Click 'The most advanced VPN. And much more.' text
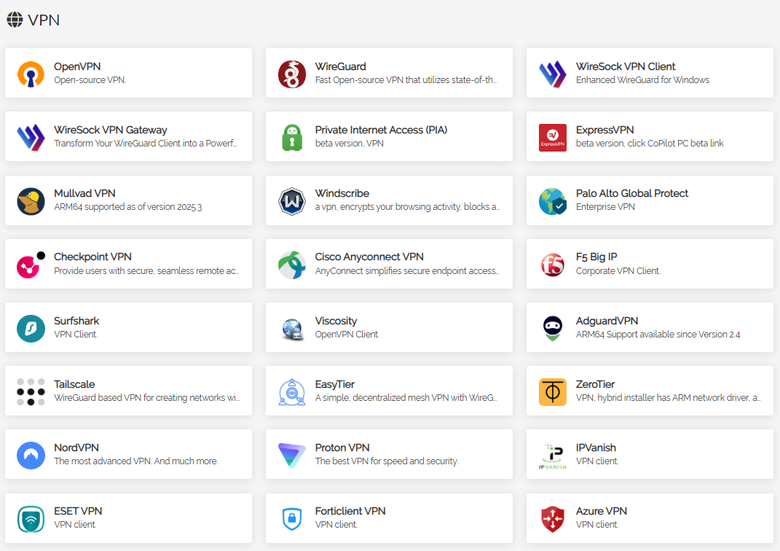Screen dimensions: 780x551 click(x=136, y=461)
